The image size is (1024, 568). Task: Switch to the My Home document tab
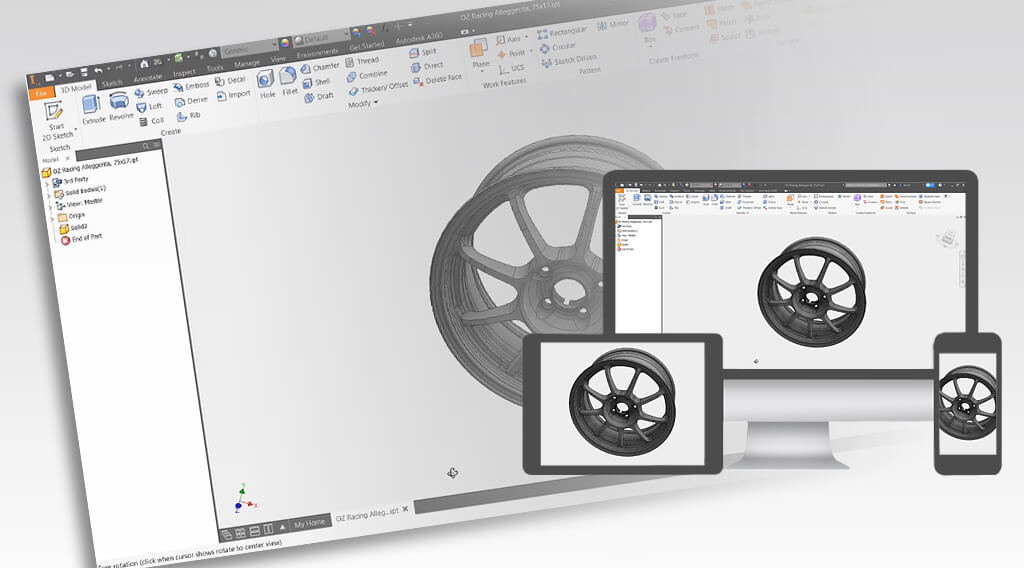(x=309, y=524)
